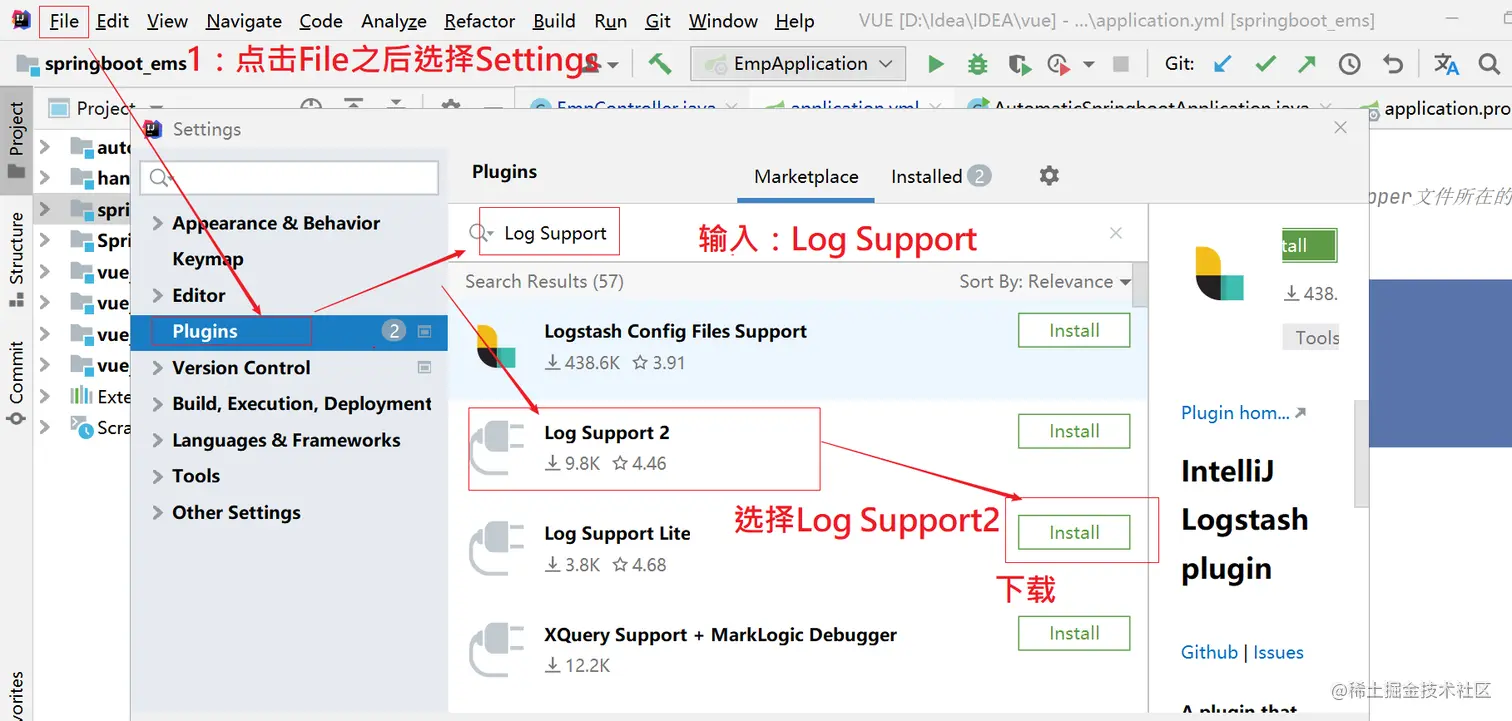Click Install for Log Support 2
Image resolution: width=1512 pixels, height=721 pixels.
coord(1074,432)
